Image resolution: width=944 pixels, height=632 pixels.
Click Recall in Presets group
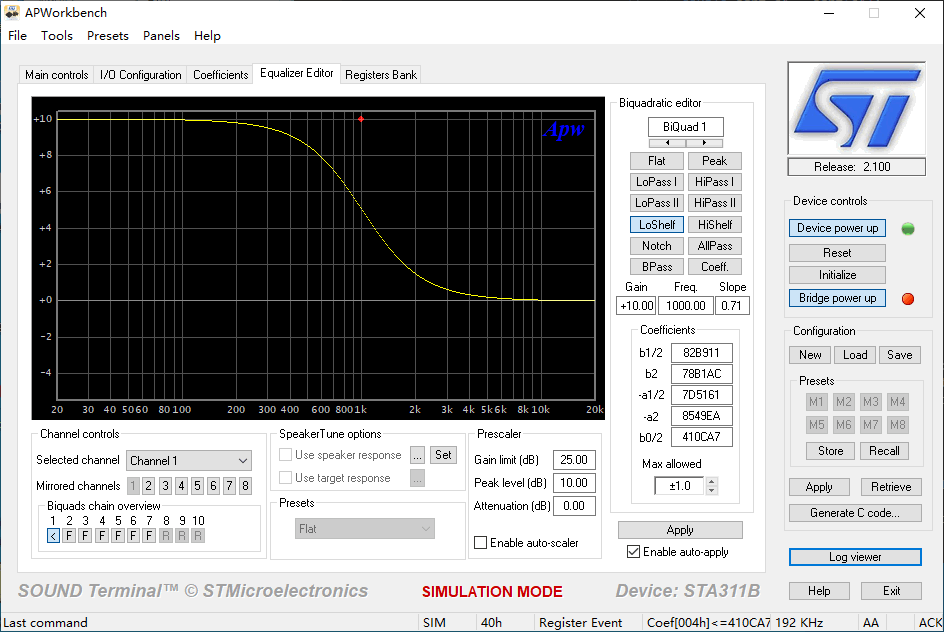(884, 451)
